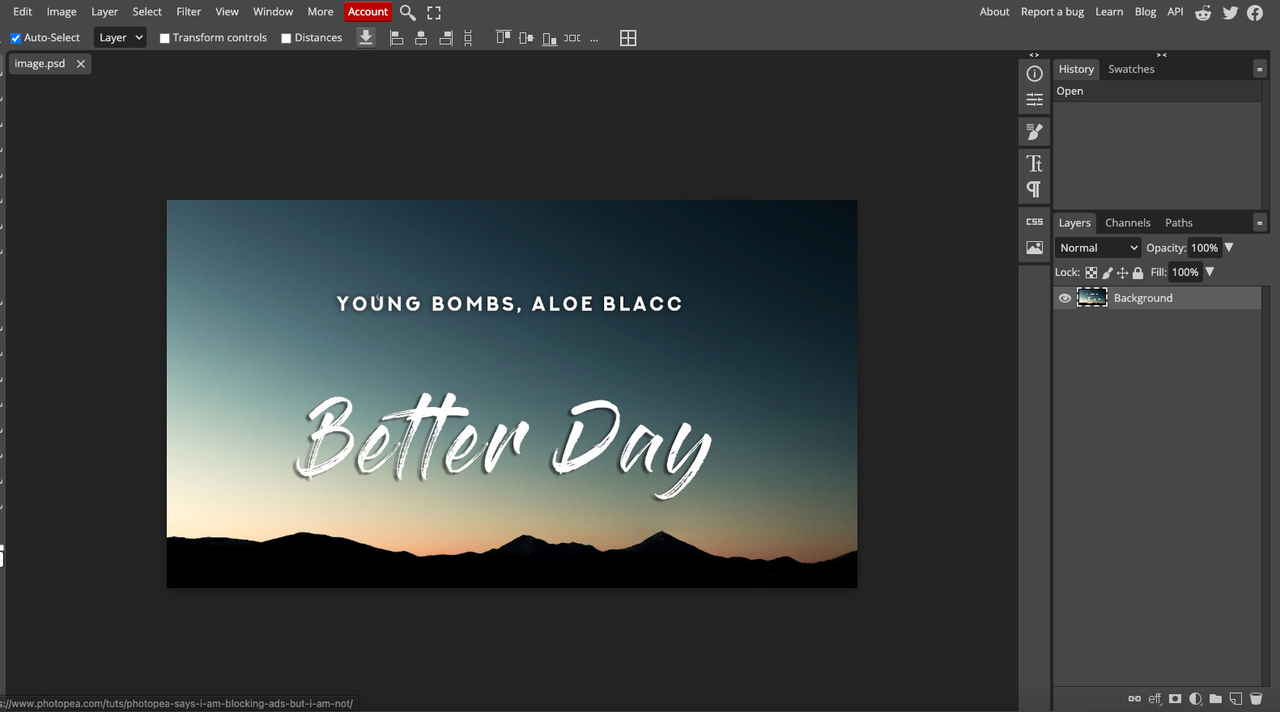Open the Layer menu

pos(104,12)
